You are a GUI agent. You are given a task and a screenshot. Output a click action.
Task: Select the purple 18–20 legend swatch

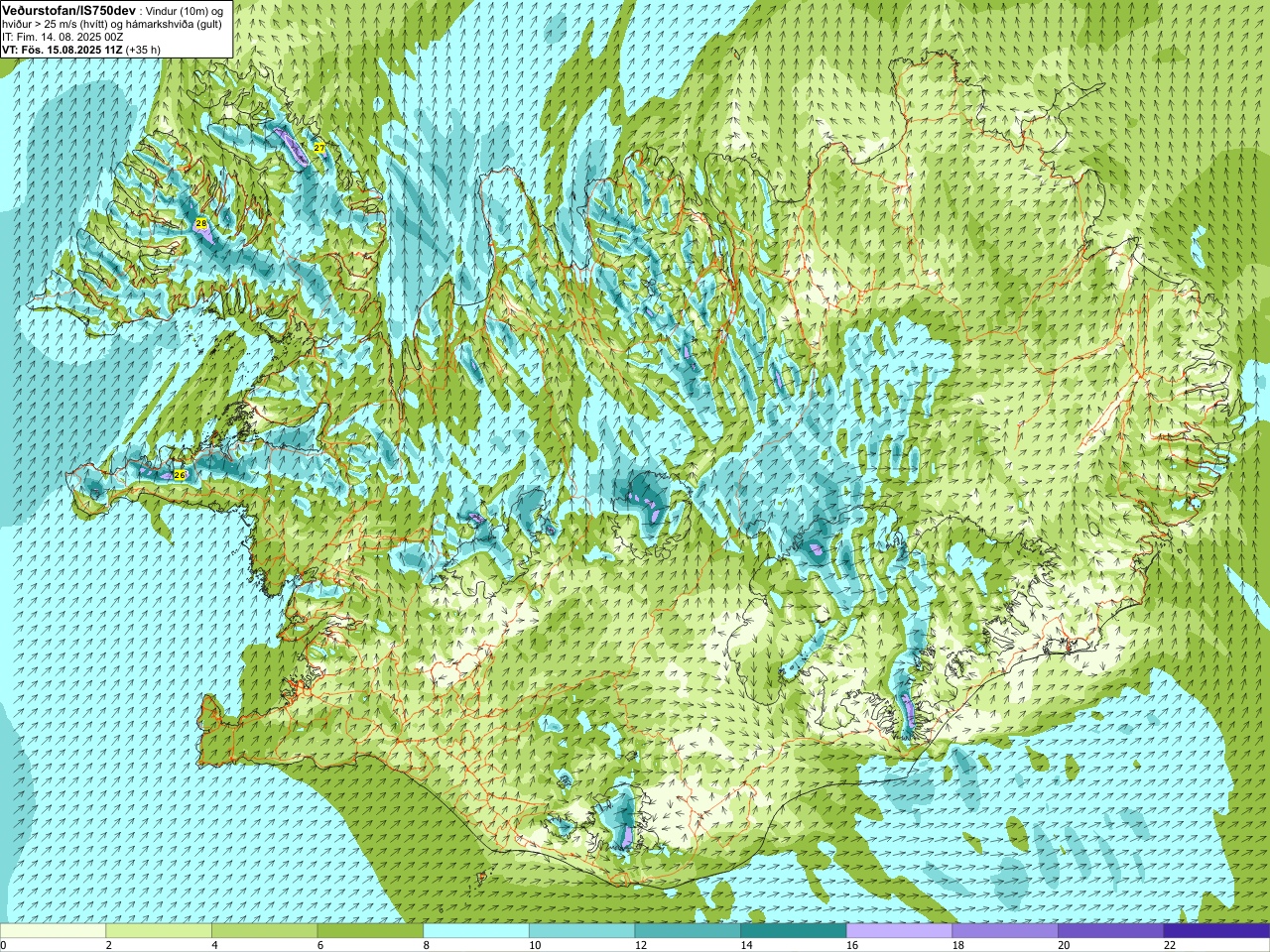[x=1005, y=931]
